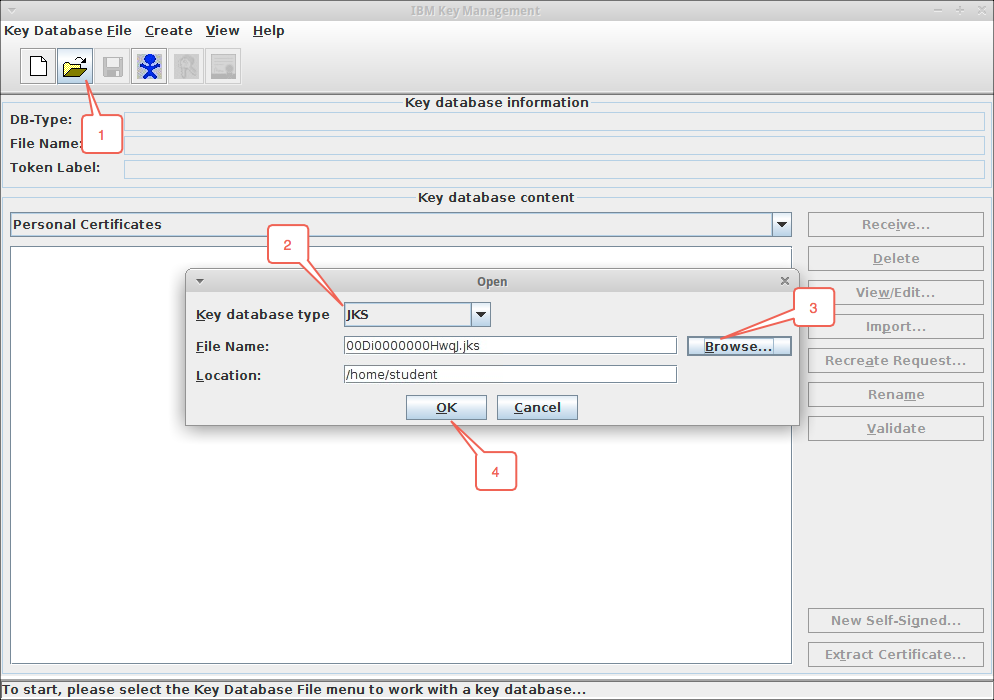994x700 pixels.
Task: Close the Open dialog with X
Action: (x=785, y=280)
